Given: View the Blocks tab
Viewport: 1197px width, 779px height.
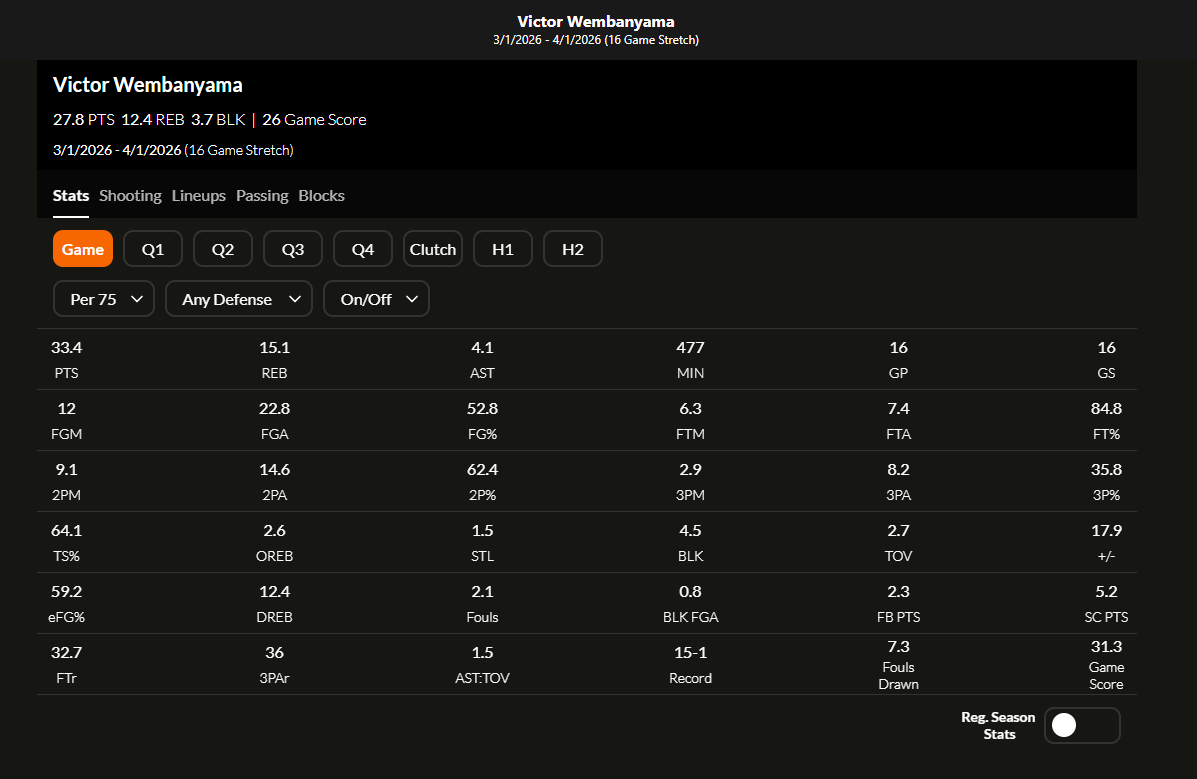Looking at the screenshot, I should pos(321,196).
